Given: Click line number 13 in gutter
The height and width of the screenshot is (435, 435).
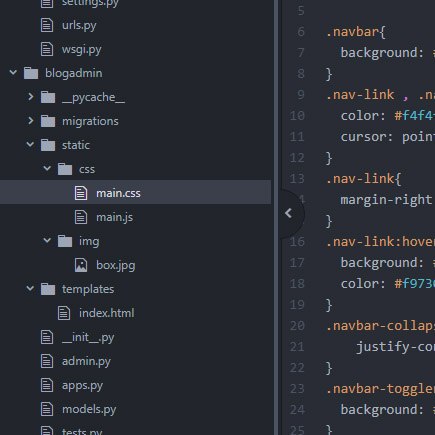Looking at the screenshot, I should 297,179.
